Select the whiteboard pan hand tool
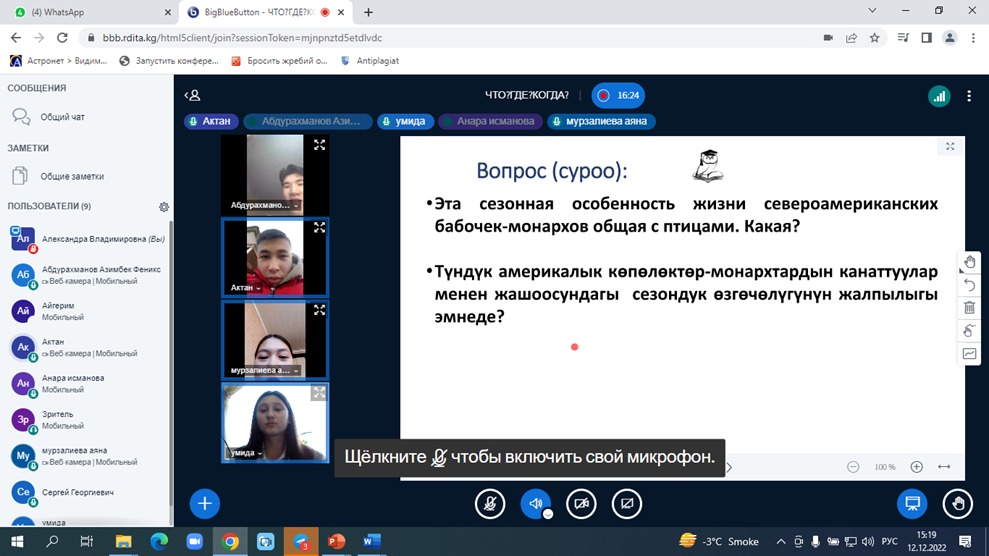Viewport: 989px width, 556px height. pyautogui.click(x=969, y=262)
